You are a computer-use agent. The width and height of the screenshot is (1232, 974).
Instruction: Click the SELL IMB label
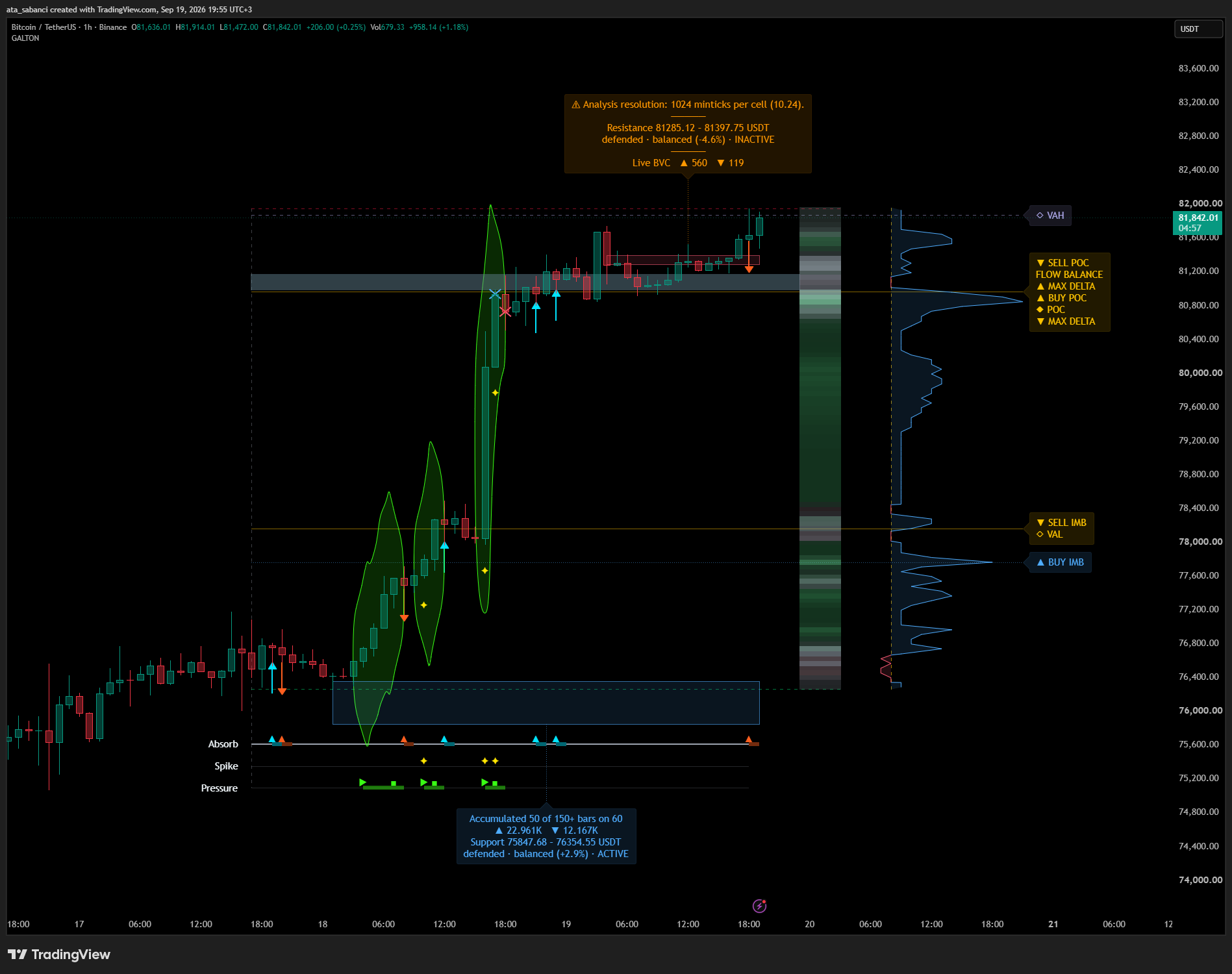1061,523
